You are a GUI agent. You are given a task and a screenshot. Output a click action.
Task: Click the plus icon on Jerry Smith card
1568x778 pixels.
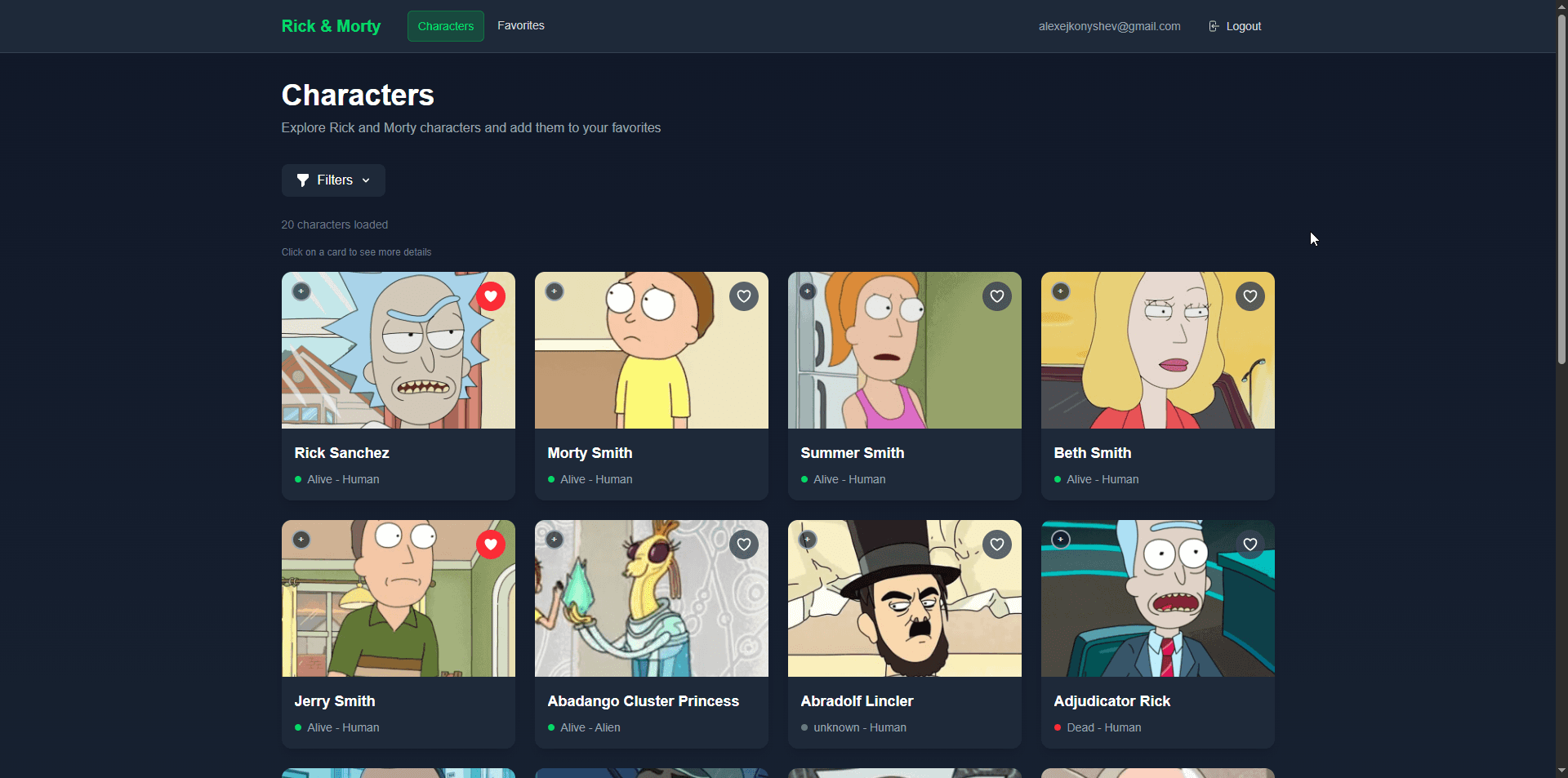[301, 540]
